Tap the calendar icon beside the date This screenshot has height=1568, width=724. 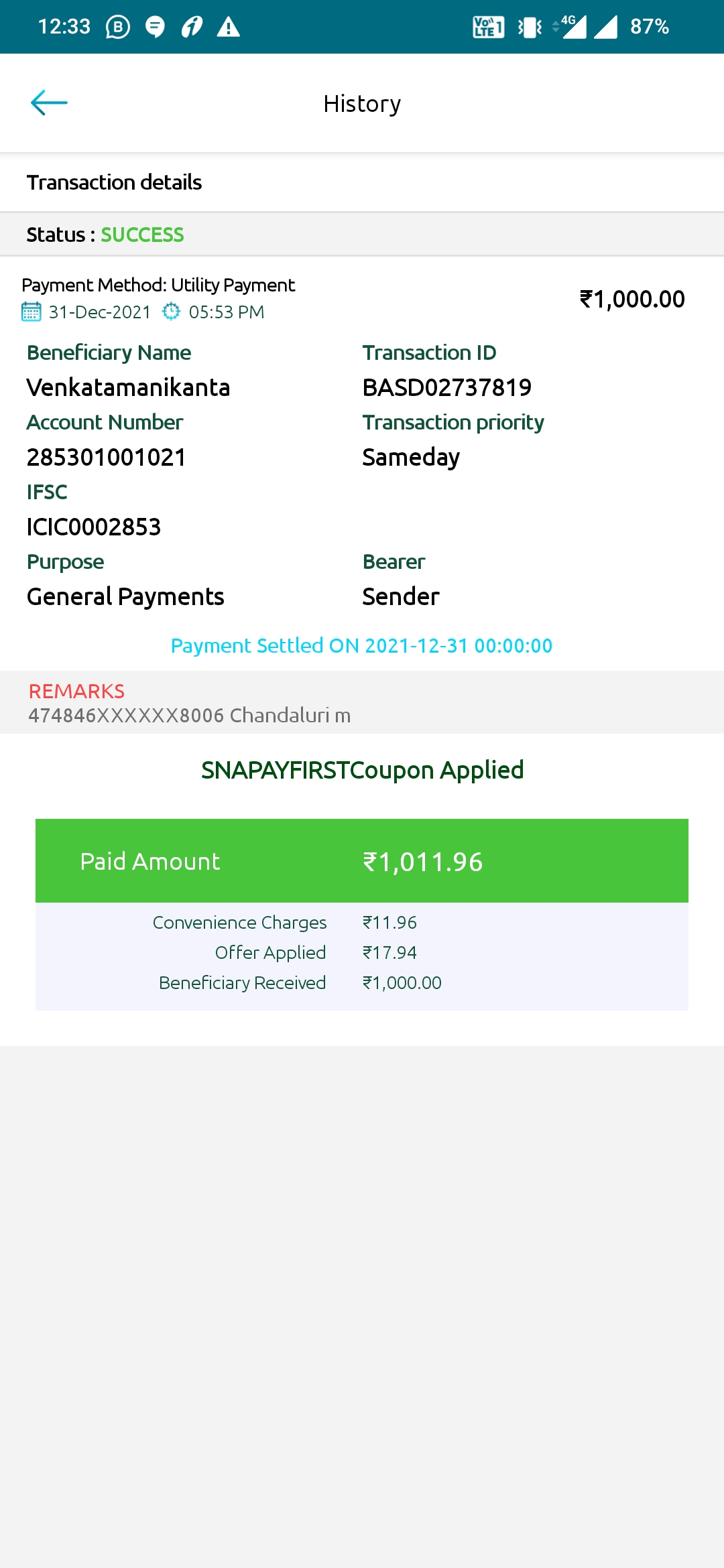click(x=31, y=312)
